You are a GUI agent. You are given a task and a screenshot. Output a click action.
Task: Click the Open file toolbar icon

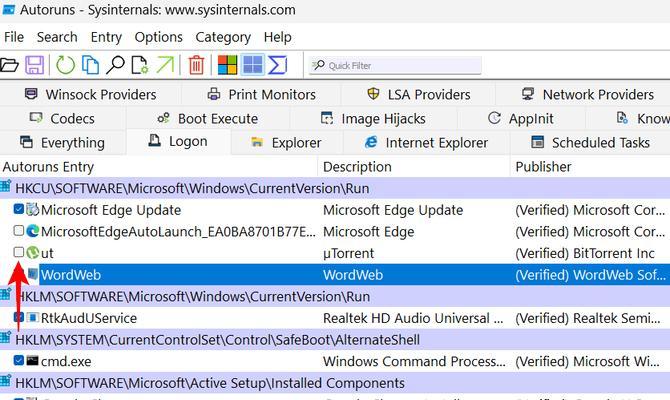pyautogui.click(x=9, y=65)
